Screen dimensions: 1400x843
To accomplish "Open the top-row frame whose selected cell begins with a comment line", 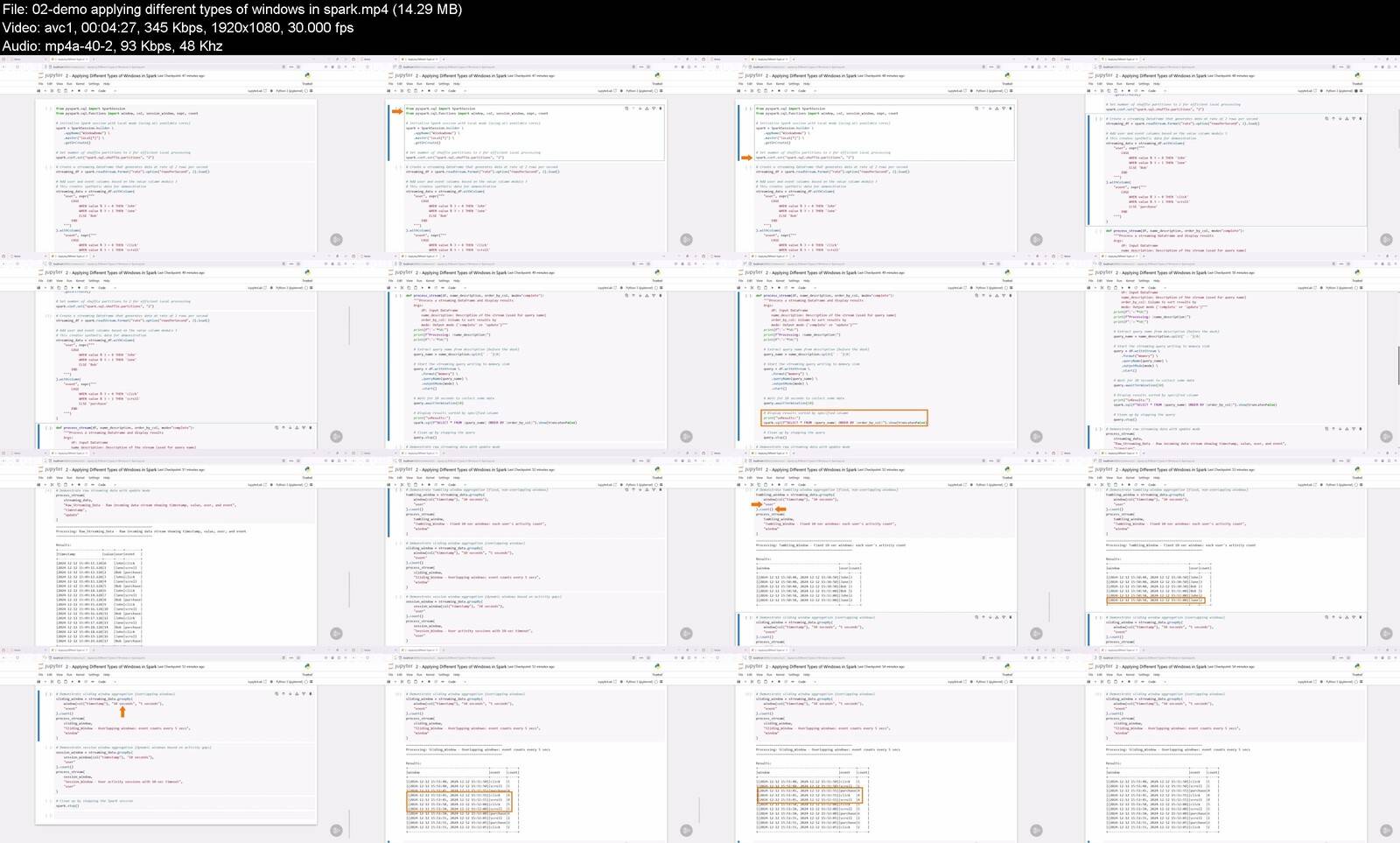I will tap(1225, 154).
